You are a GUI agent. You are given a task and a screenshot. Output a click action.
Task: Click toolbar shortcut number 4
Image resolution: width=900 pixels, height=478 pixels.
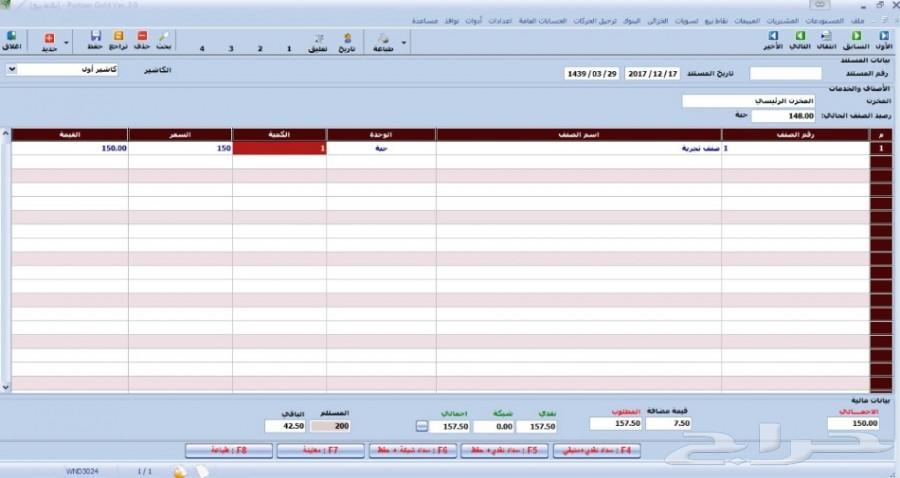pyautogui.click(x=202, y=49)
